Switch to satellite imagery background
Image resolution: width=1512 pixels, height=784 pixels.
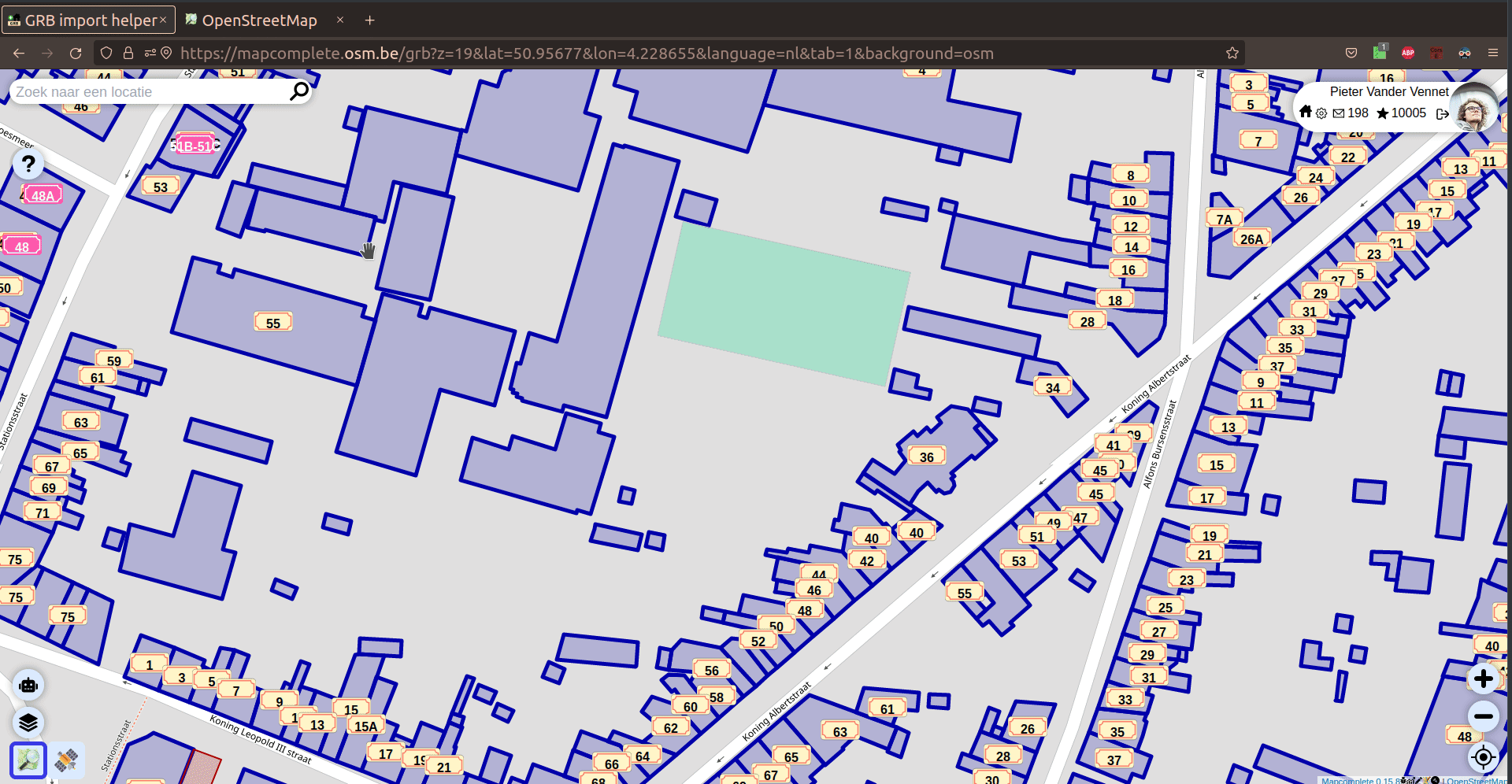click(66, 760)
